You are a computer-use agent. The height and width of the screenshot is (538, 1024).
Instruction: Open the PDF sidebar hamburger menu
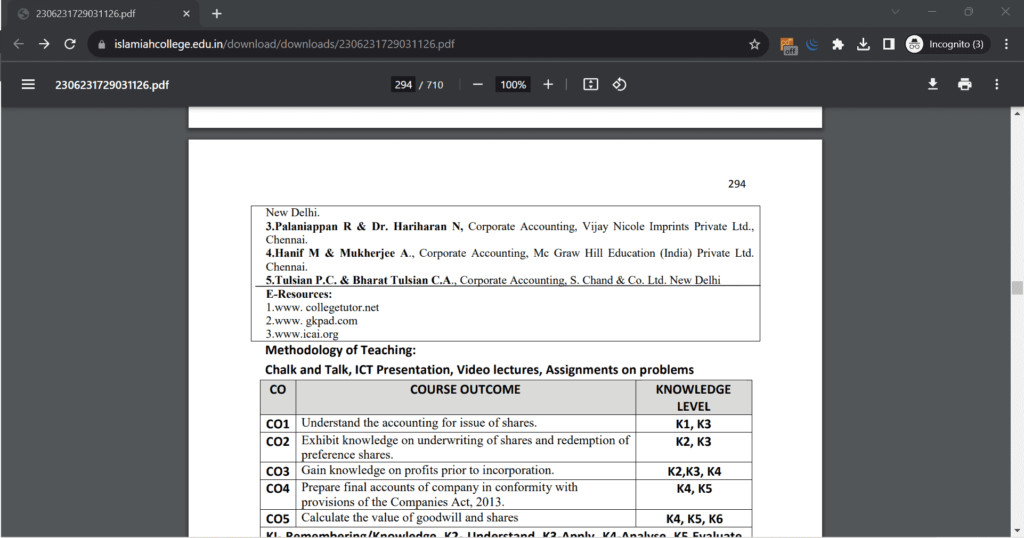click(28, 84)
